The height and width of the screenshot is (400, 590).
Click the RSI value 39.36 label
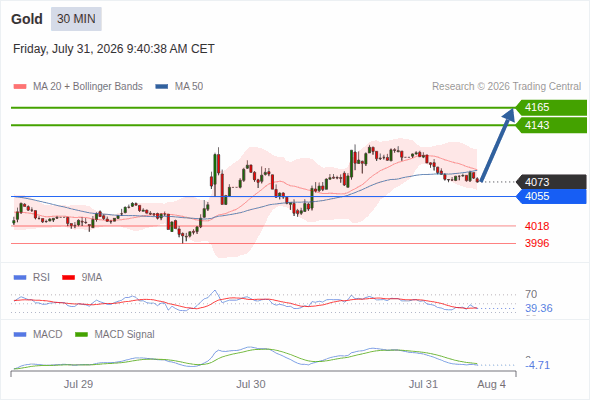tap(539, 309)
